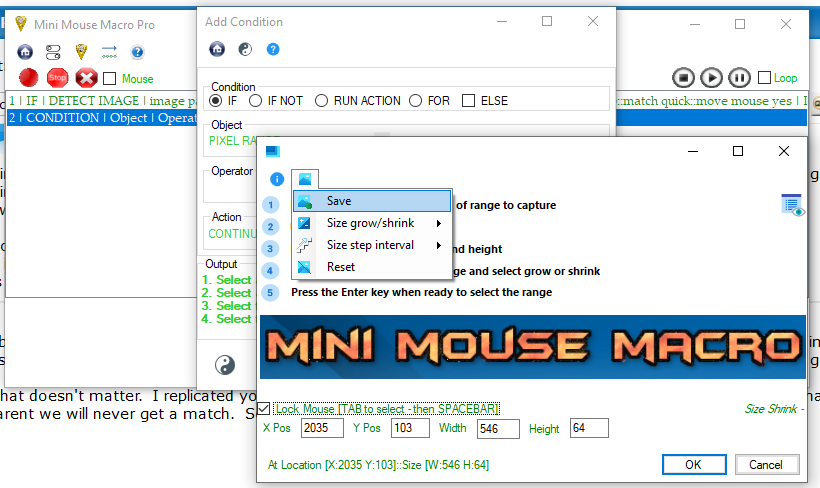This screenshot has height=488, width=820.
Task: Select the IF NOT radio button
Action: (255, 100)
